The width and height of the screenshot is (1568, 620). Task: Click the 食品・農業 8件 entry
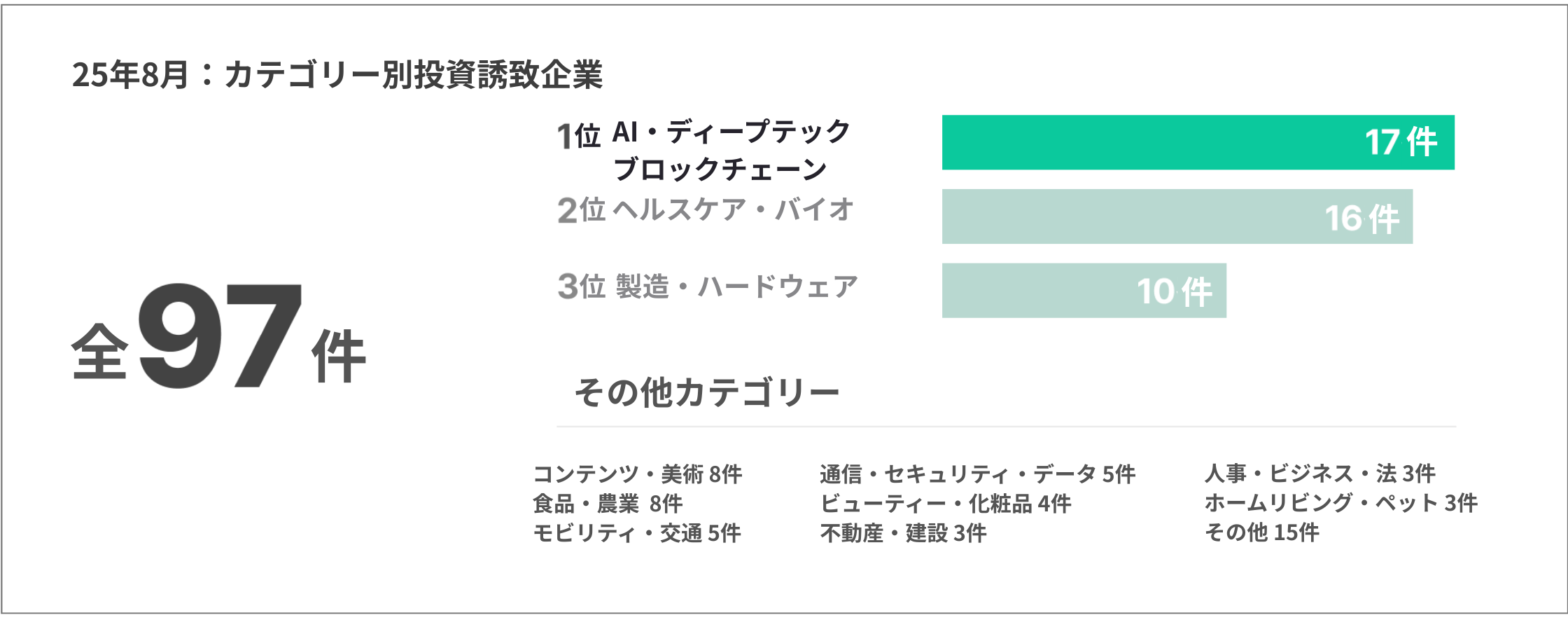(607, 504)
